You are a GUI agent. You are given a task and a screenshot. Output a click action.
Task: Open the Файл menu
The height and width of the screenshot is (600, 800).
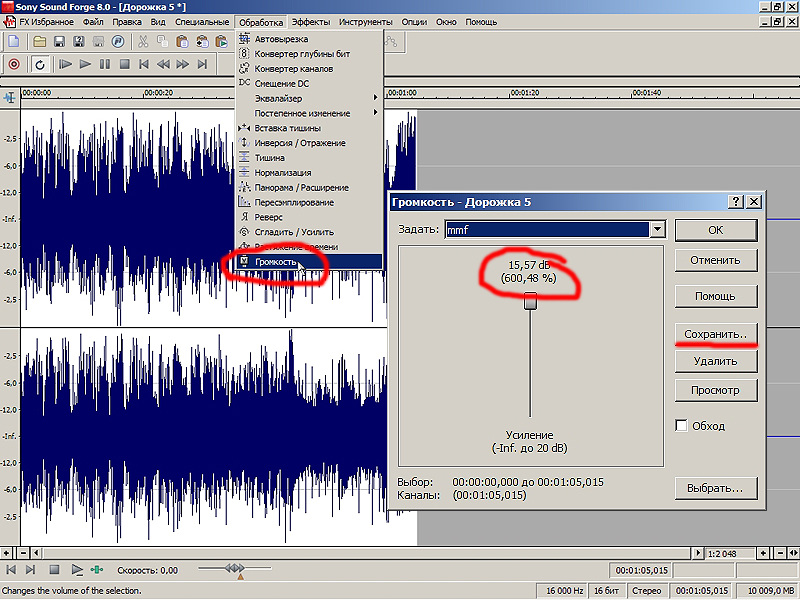(x=93, y=22)
